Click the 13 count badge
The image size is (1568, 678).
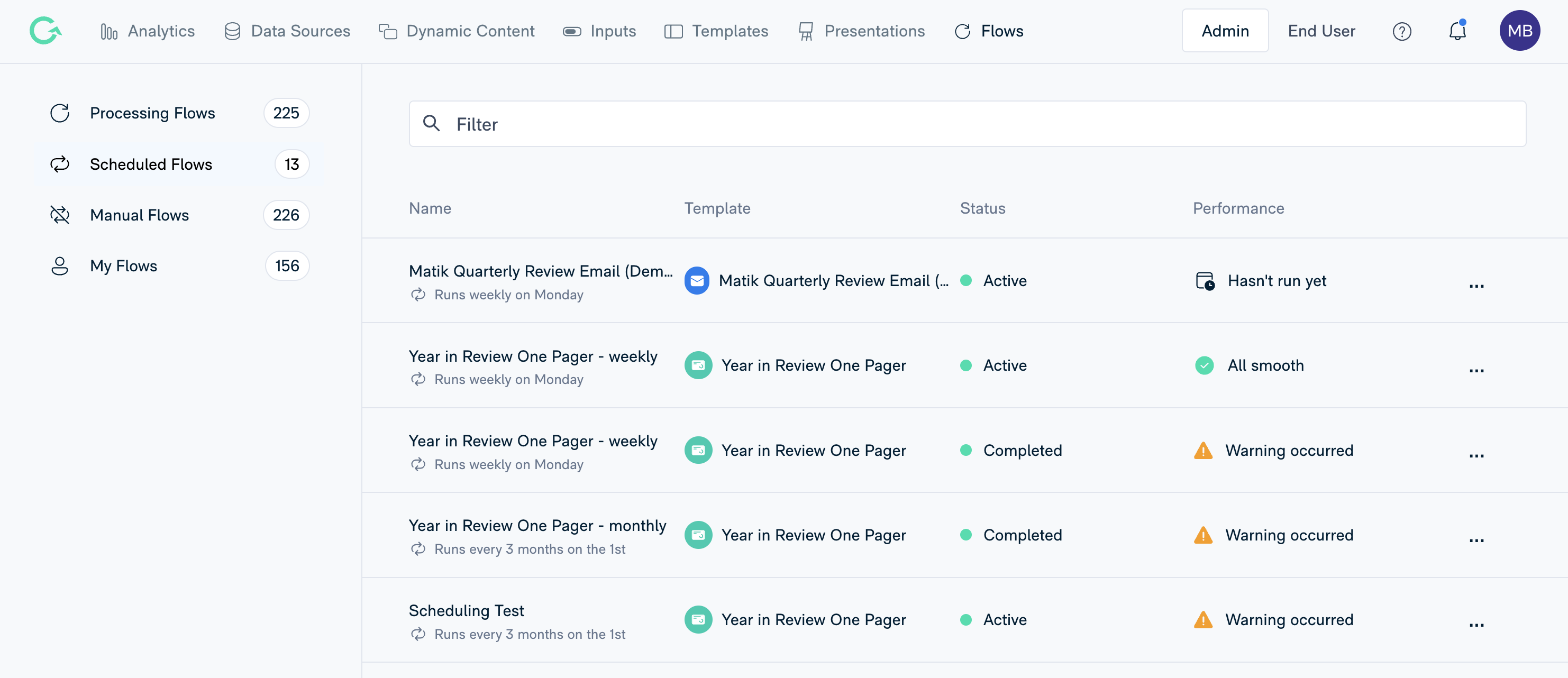291,164
